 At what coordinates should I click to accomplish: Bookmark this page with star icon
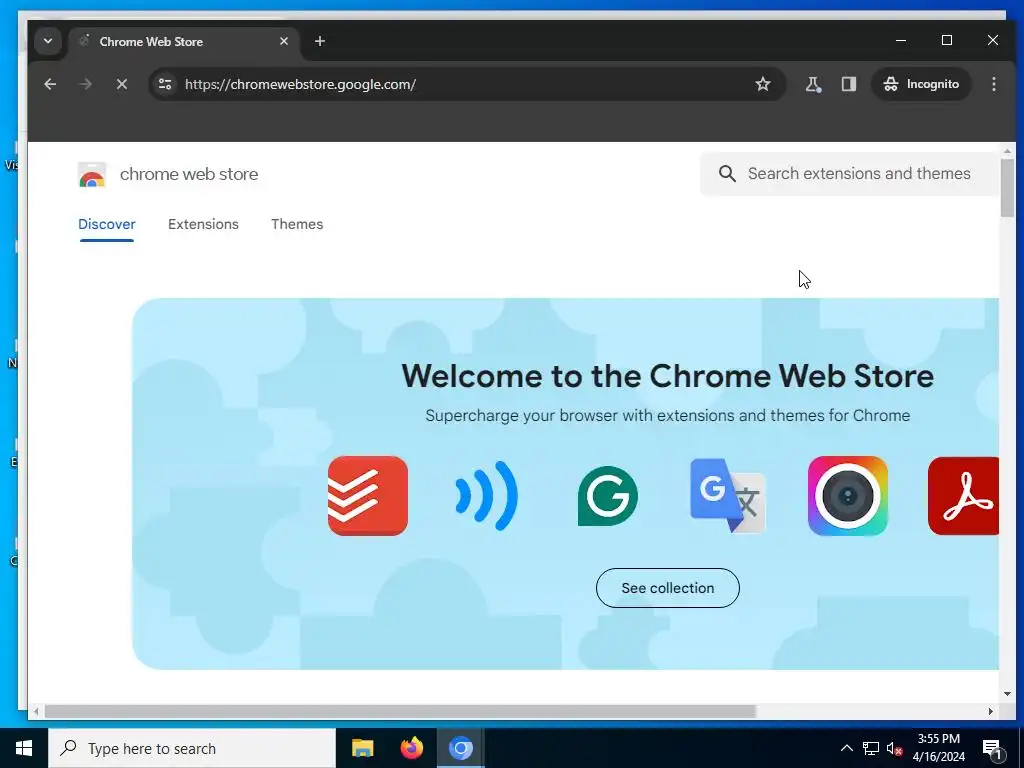tap(762, 84)
